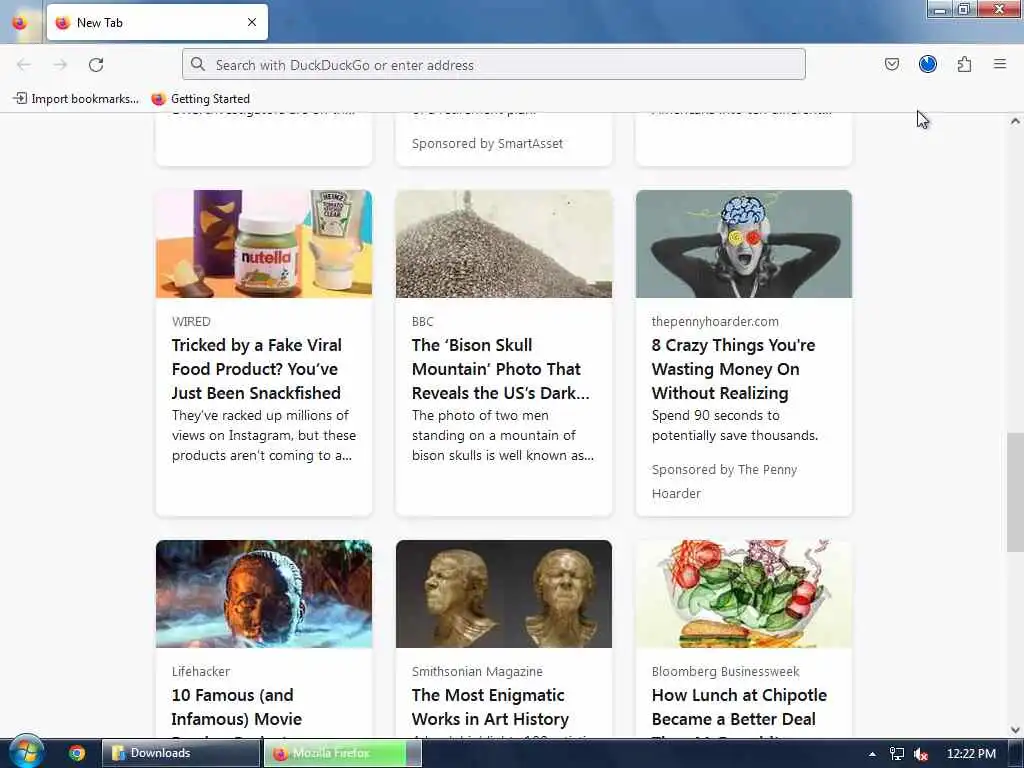Click the Firefox View icon left of the tab
1024x768 pixels.
(20, 22)
